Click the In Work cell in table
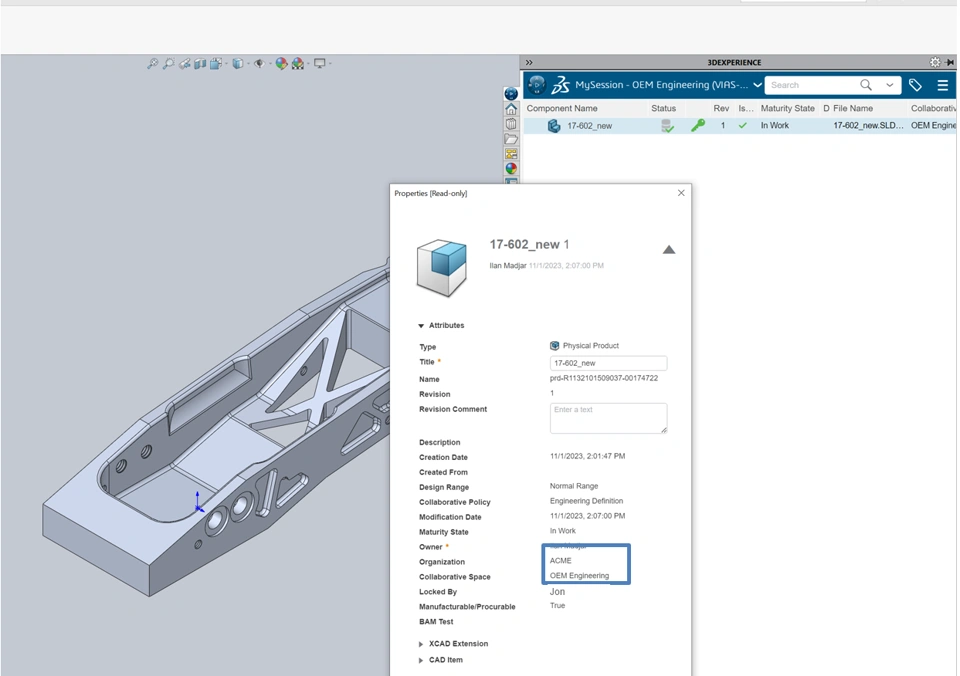 tap(774, 126)
